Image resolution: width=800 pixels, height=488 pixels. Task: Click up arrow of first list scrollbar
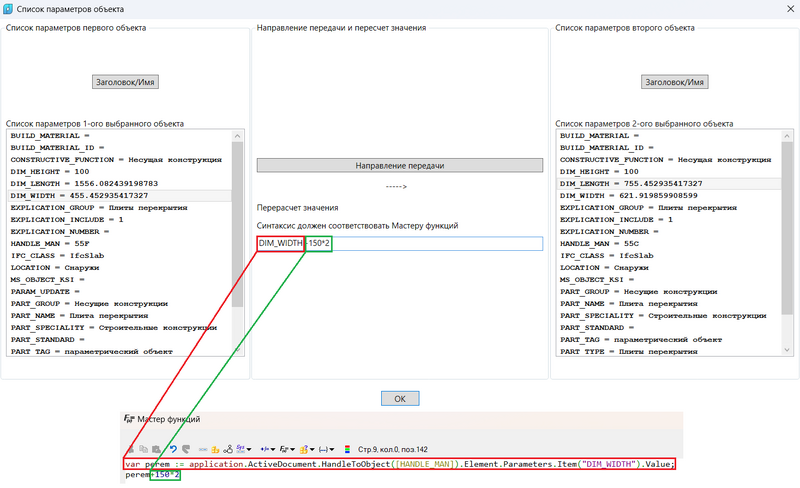[x=237, y=136]
